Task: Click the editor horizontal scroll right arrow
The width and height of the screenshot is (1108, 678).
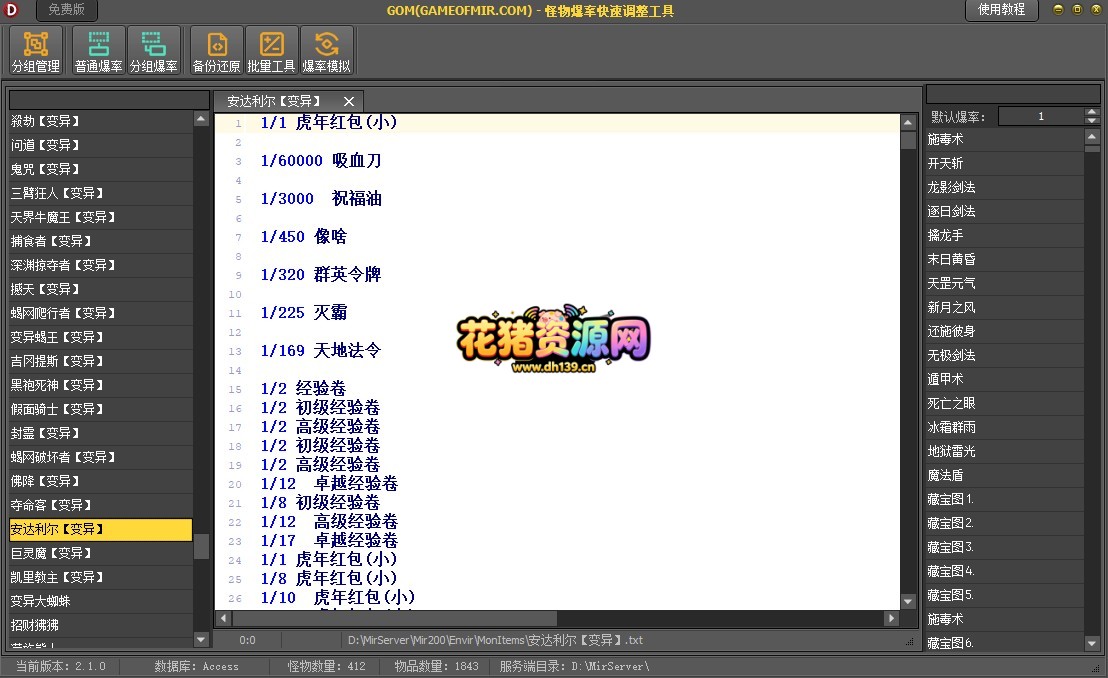Action: coord(892,619)
